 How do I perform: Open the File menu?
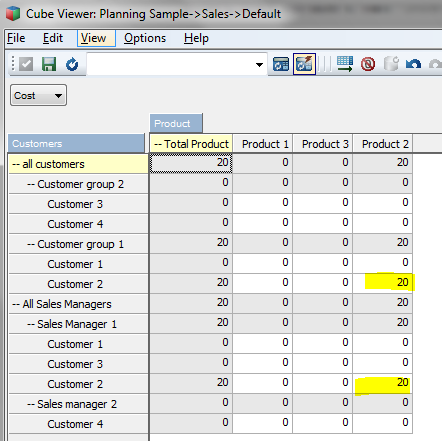coord(16,38)
